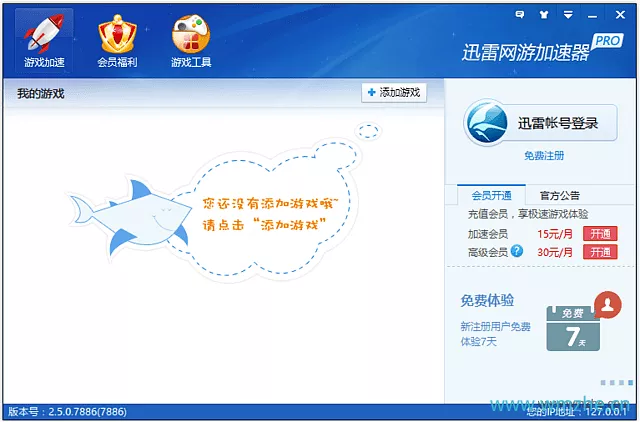Click the 高级会员 help question icon
640x422 pixels.
tap(517, 251)
